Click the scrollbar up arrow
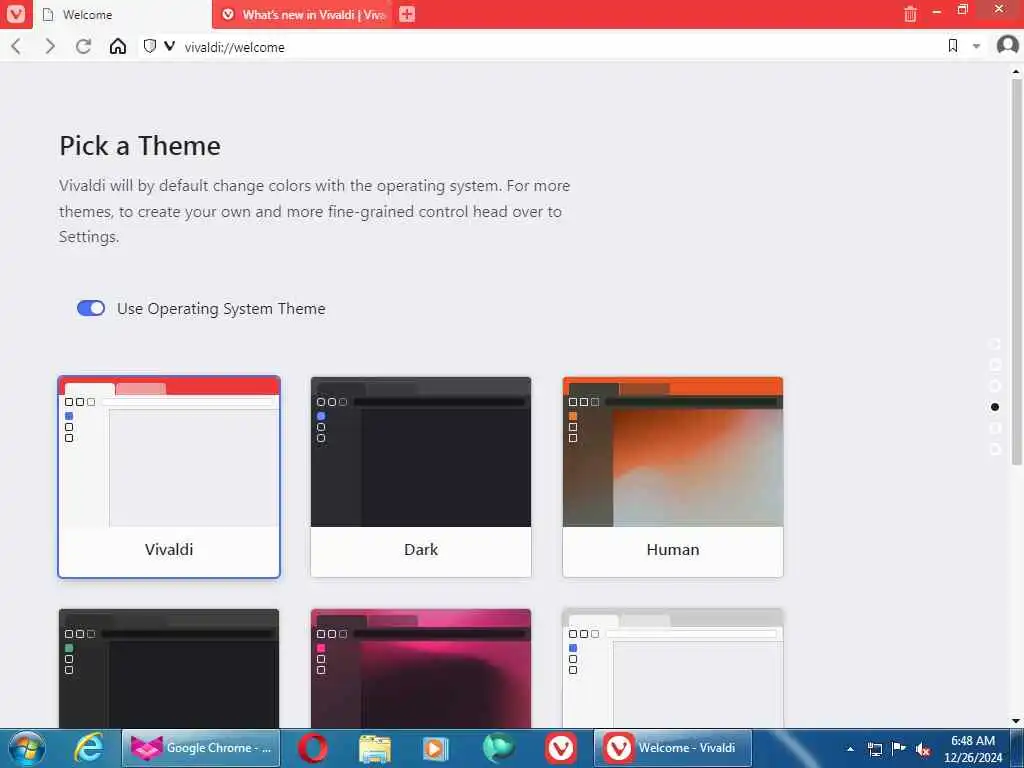The image size is (1024, 768). (x=1016, y=71)
